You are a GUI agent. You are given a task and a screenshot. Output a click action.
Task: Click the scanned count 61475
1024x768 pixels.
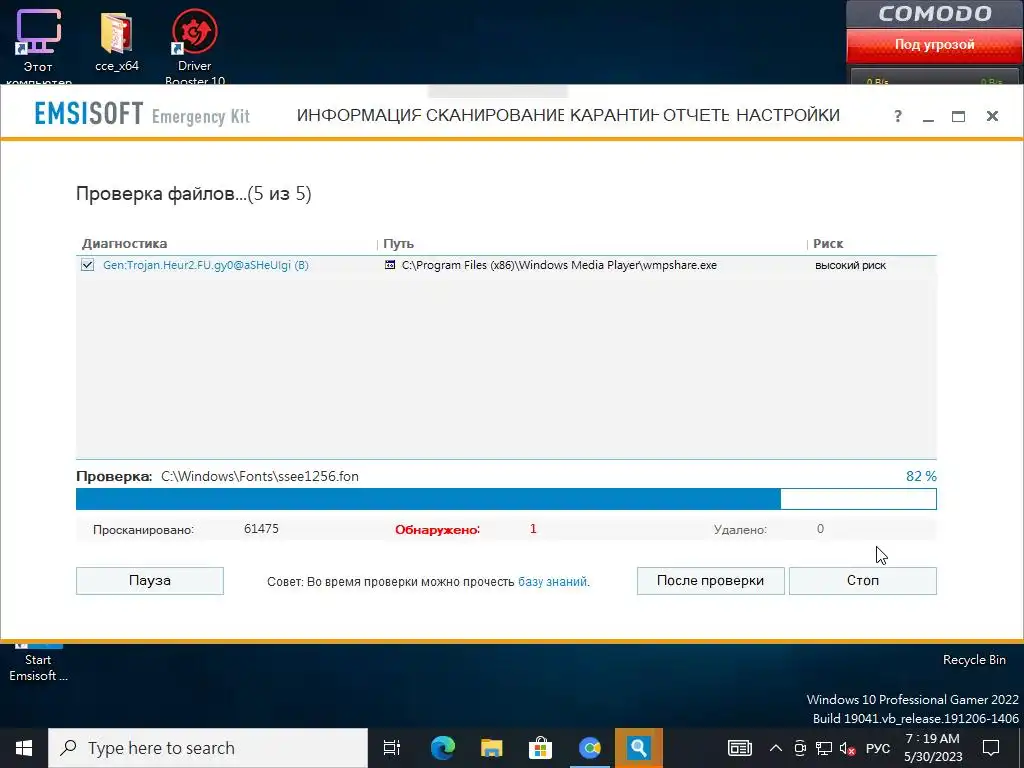tap(261, 528)
